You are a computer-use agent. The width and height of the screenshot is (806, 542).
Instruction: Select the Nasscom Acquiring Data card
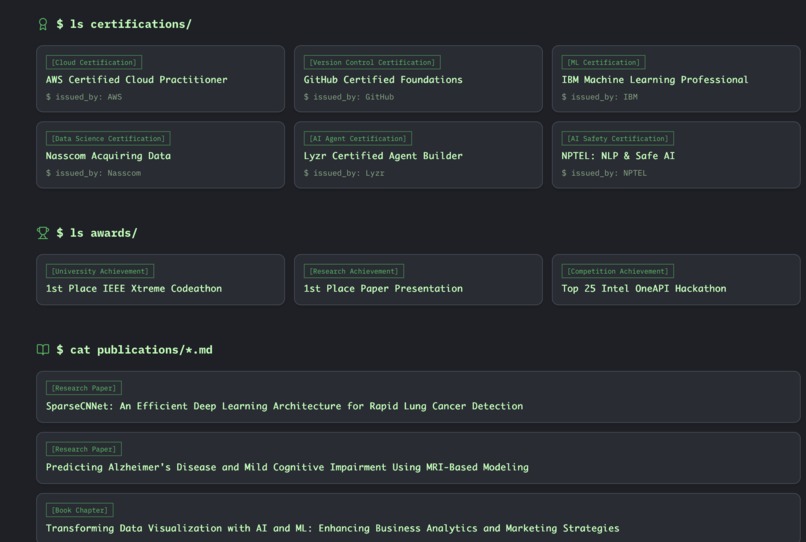[x=160, y=155]
